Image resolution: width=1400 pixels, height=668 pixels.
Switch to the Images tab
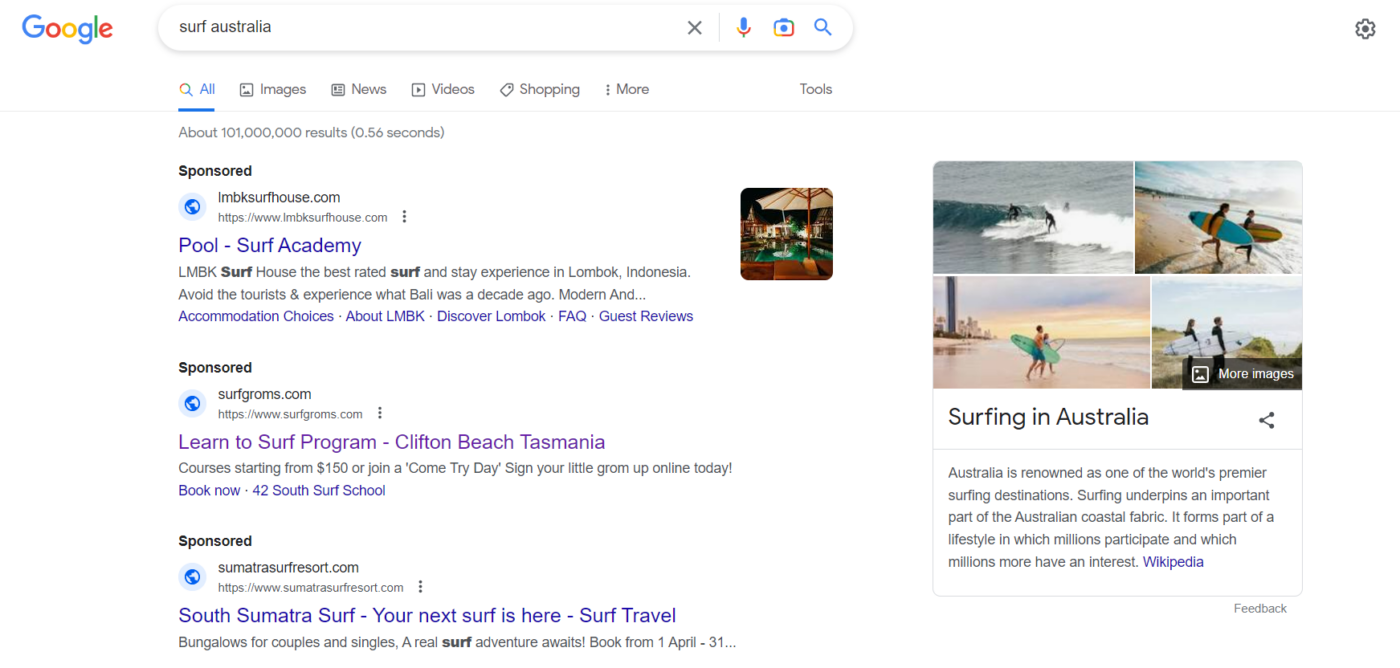(273, 89)
